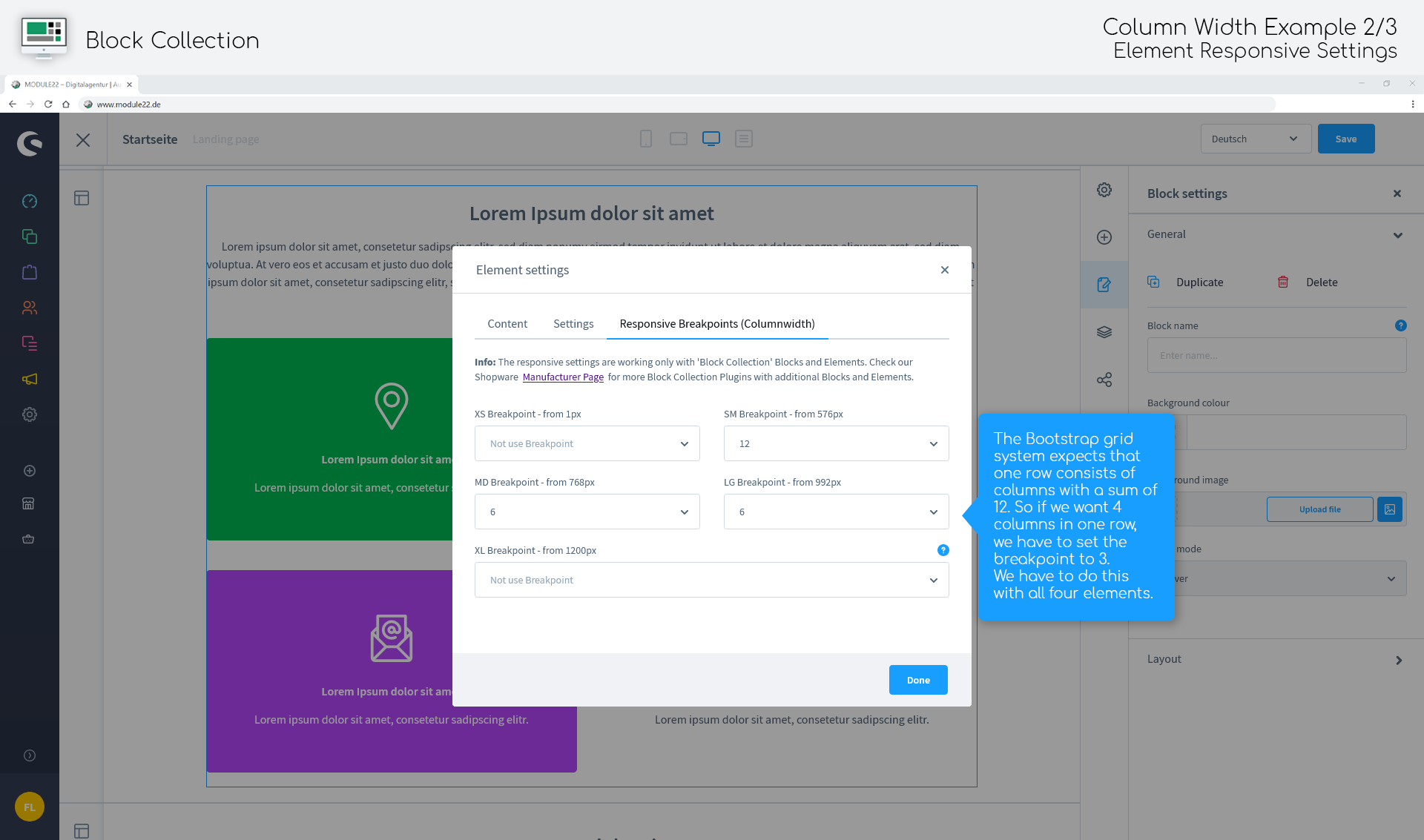
Task: Open the Content icon in sidebar
Action: pos(30,343)
